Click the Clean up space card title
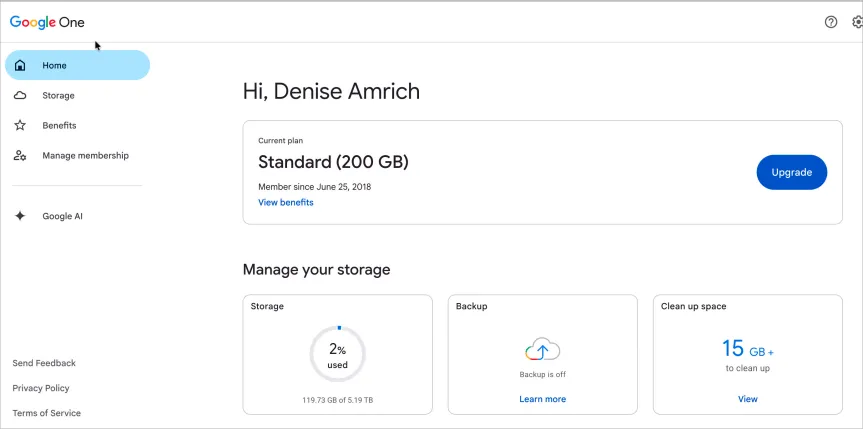The height and width of the screenshot is (429, 863). (x=693, y=306)
